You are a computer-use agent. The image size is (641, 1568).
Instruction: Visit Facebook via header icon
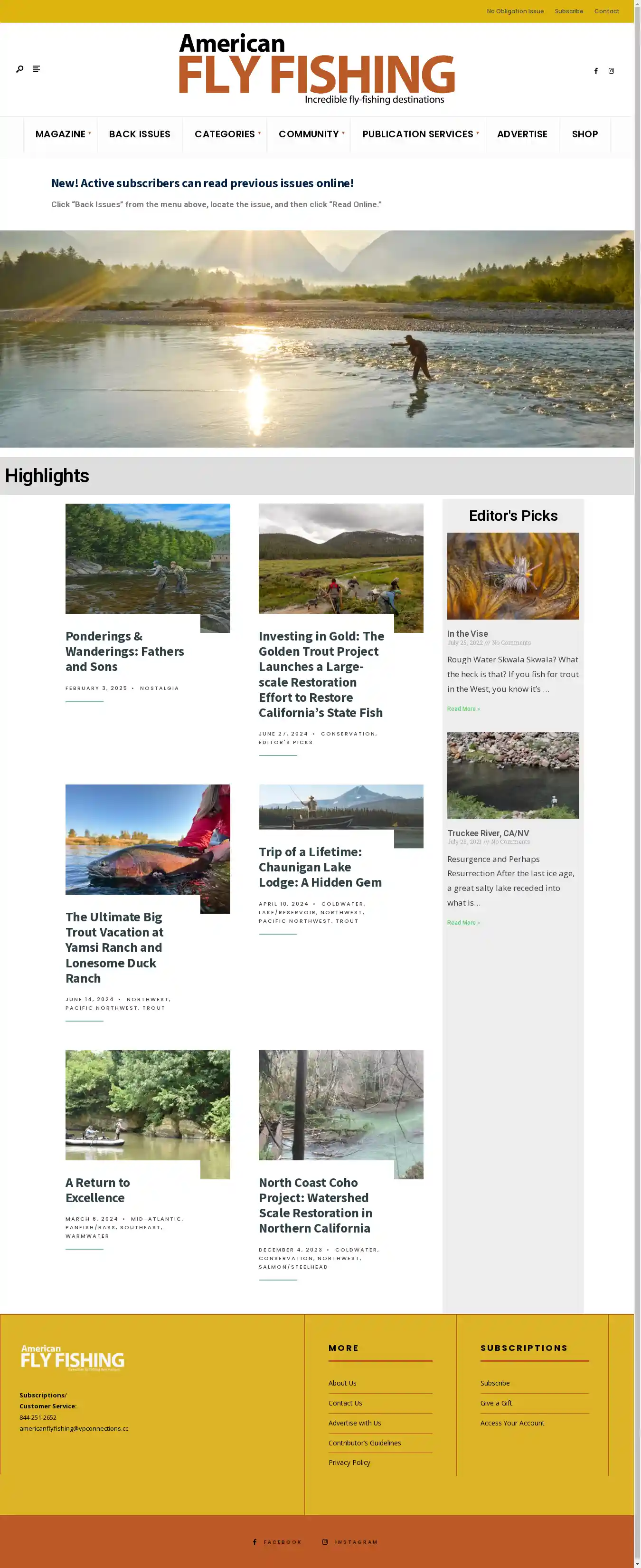click(x=596, y=71)
